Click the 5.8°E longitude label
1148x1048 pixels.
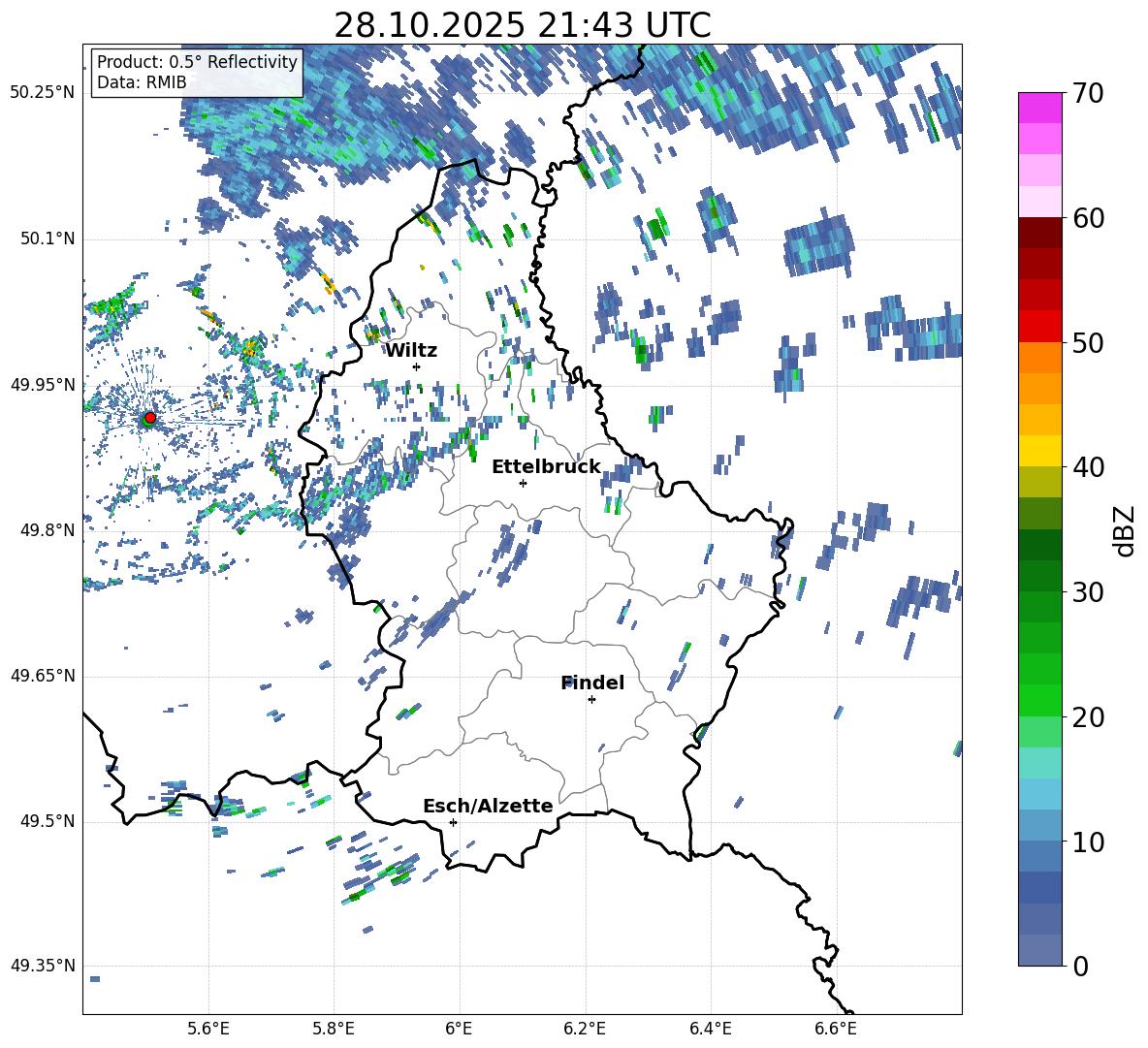(x=334, y=1029)
